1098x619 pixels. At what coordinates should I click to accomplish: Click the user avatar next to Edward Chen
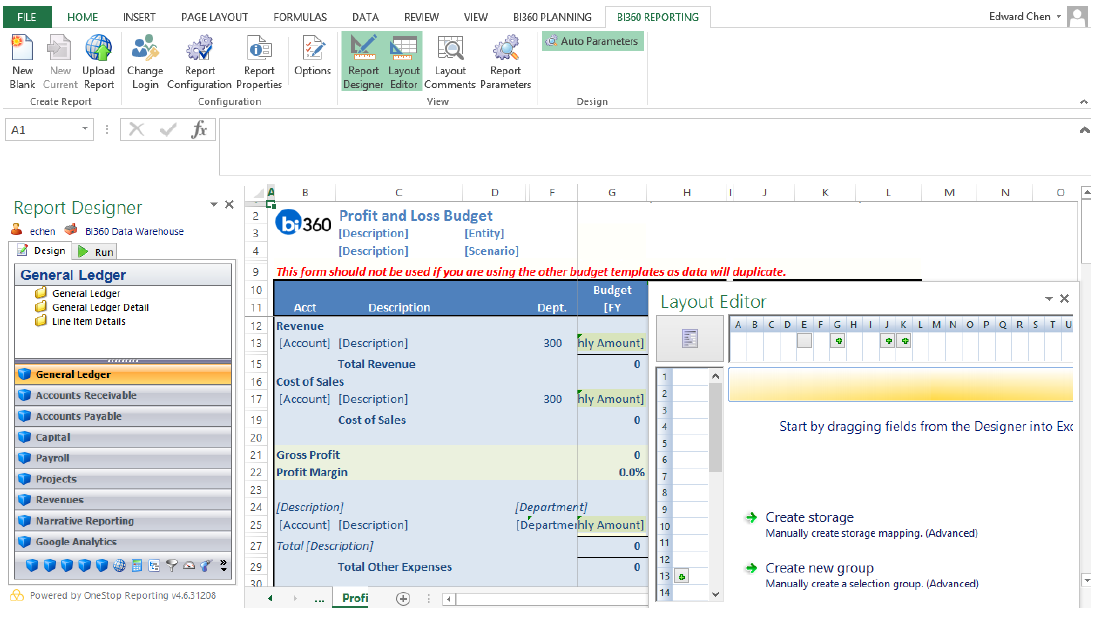point(1077,16)
